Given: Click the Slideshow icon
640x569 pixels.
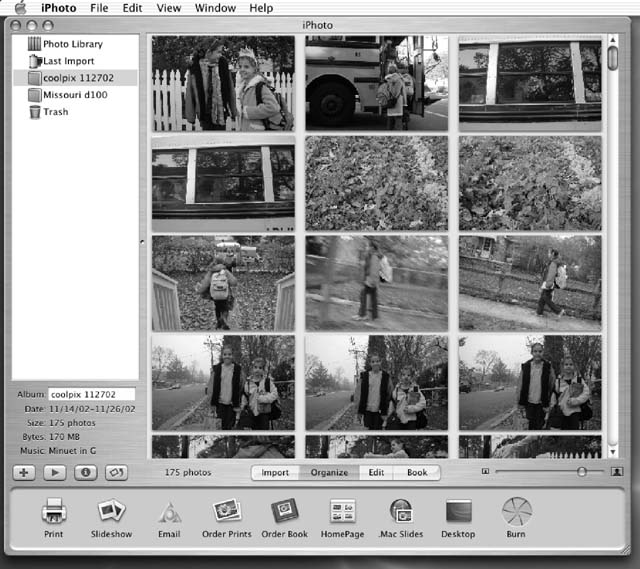Looking at the screenshot, I should pos(111,510).
